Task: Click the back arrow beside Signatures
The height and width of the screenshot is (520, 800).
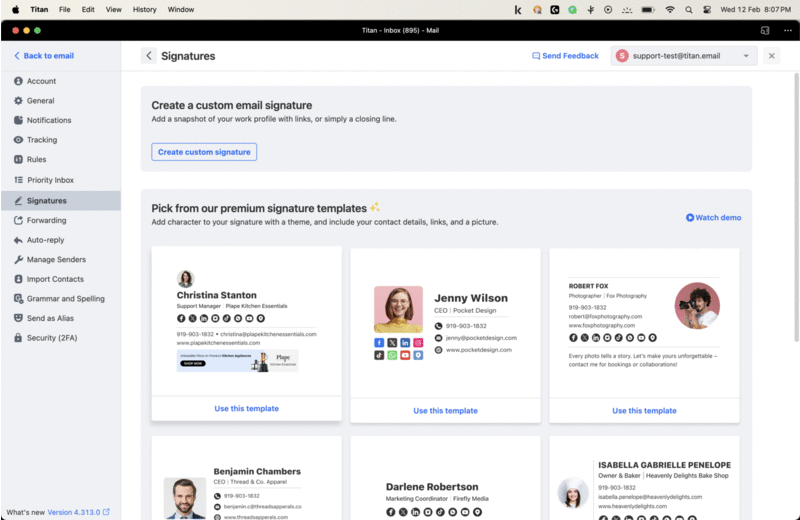Action: 149,56
